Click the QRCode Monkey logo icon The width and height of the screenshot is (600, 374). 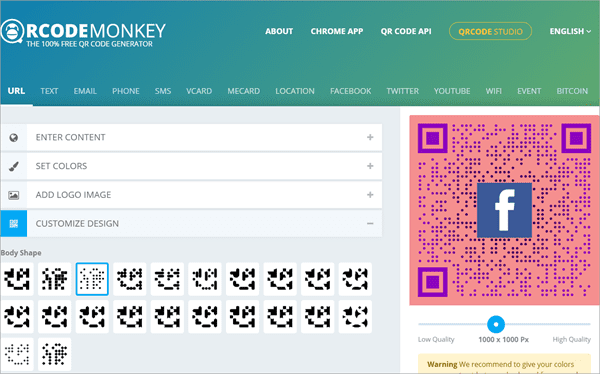pyautogui.click(x=11, y=31)
